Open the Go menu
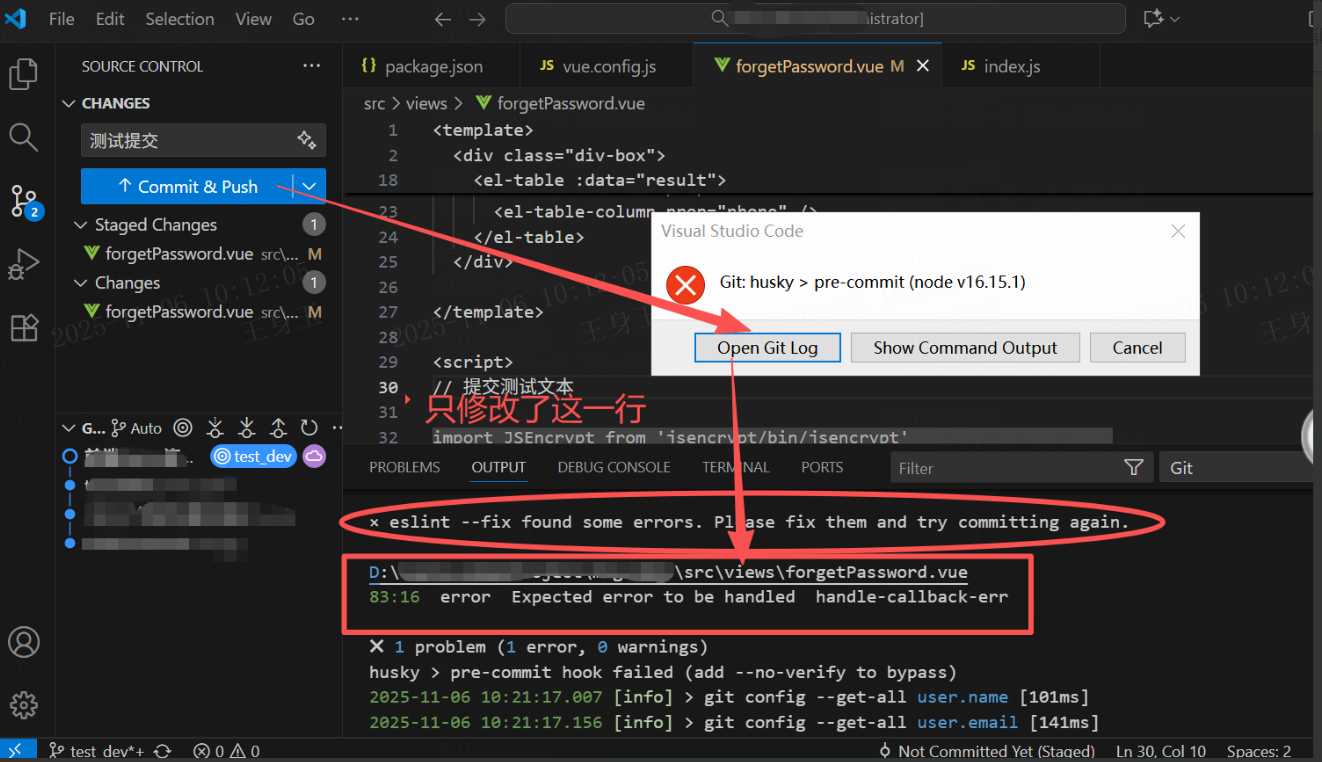The image size is (1322, 762). 304,19
